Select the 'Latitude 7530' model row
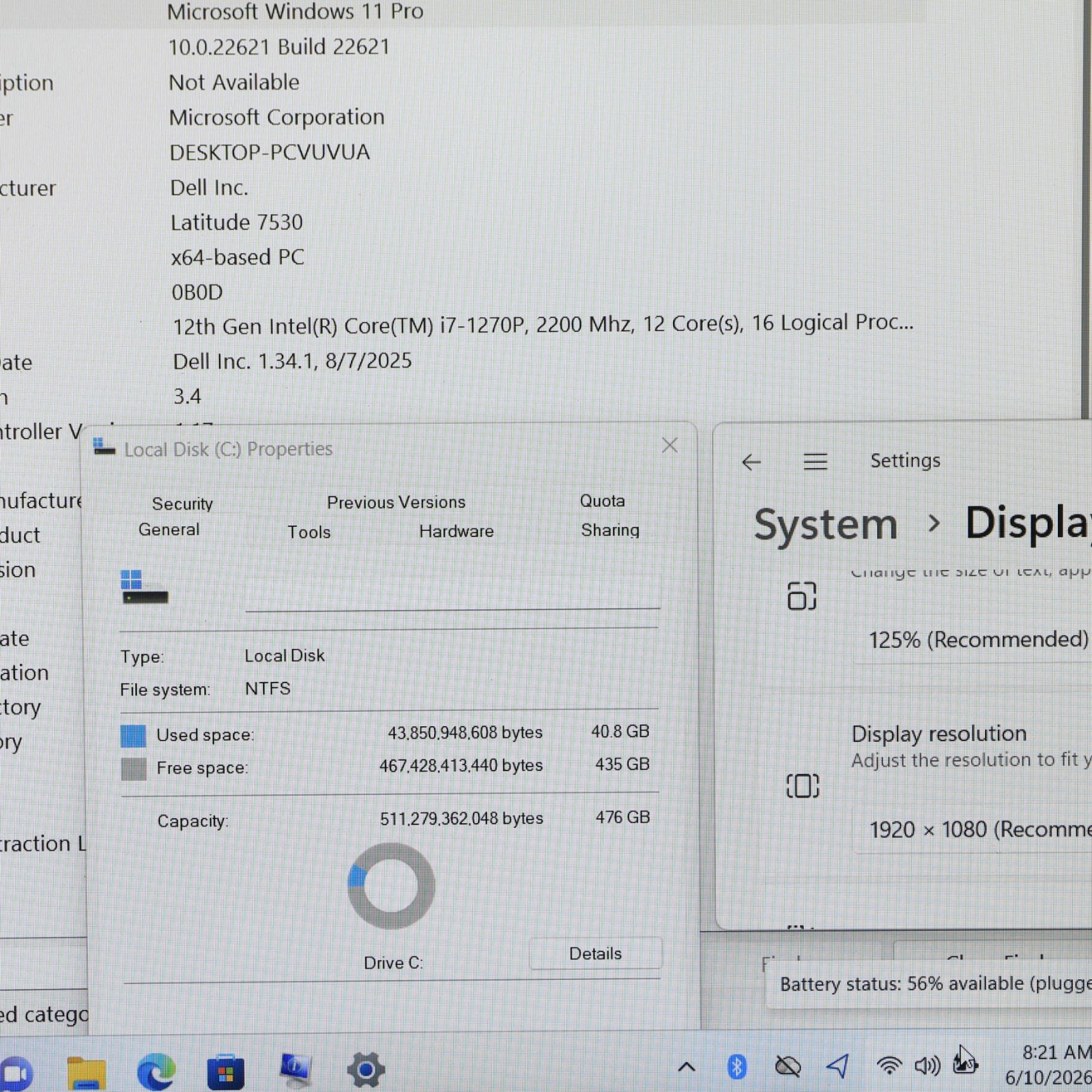The image size is (1092, 1092). [237, 222]
